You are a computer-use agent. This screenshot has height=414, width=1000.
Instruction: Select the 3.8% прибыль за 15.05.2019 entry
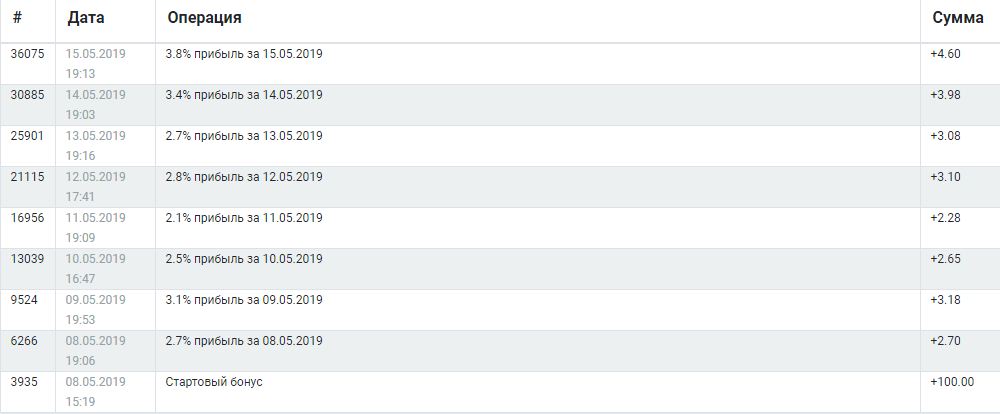(244, 54)
